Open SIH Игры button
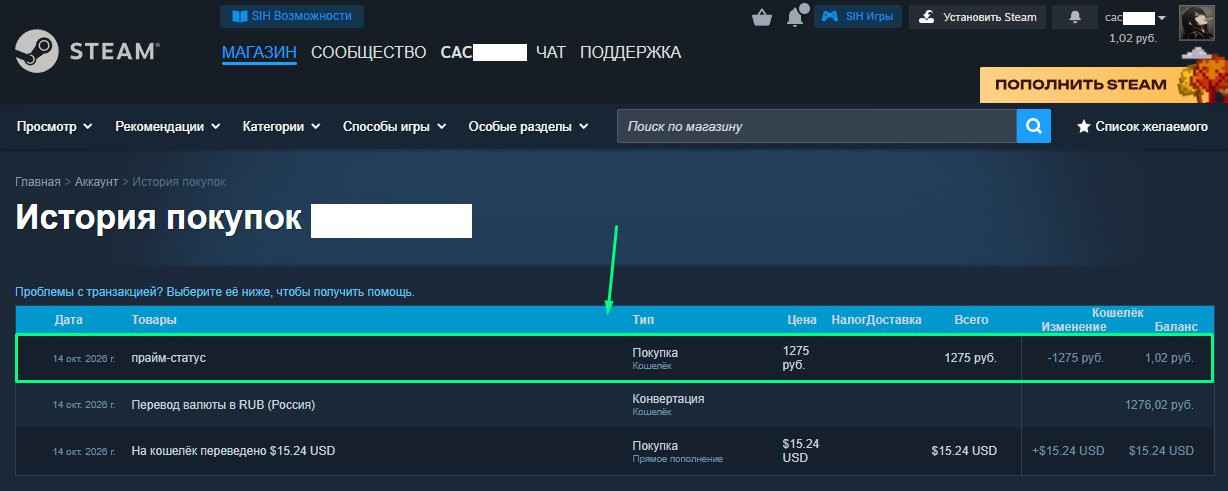Viewport: 1228px width, 491px height. pos(858,16)
